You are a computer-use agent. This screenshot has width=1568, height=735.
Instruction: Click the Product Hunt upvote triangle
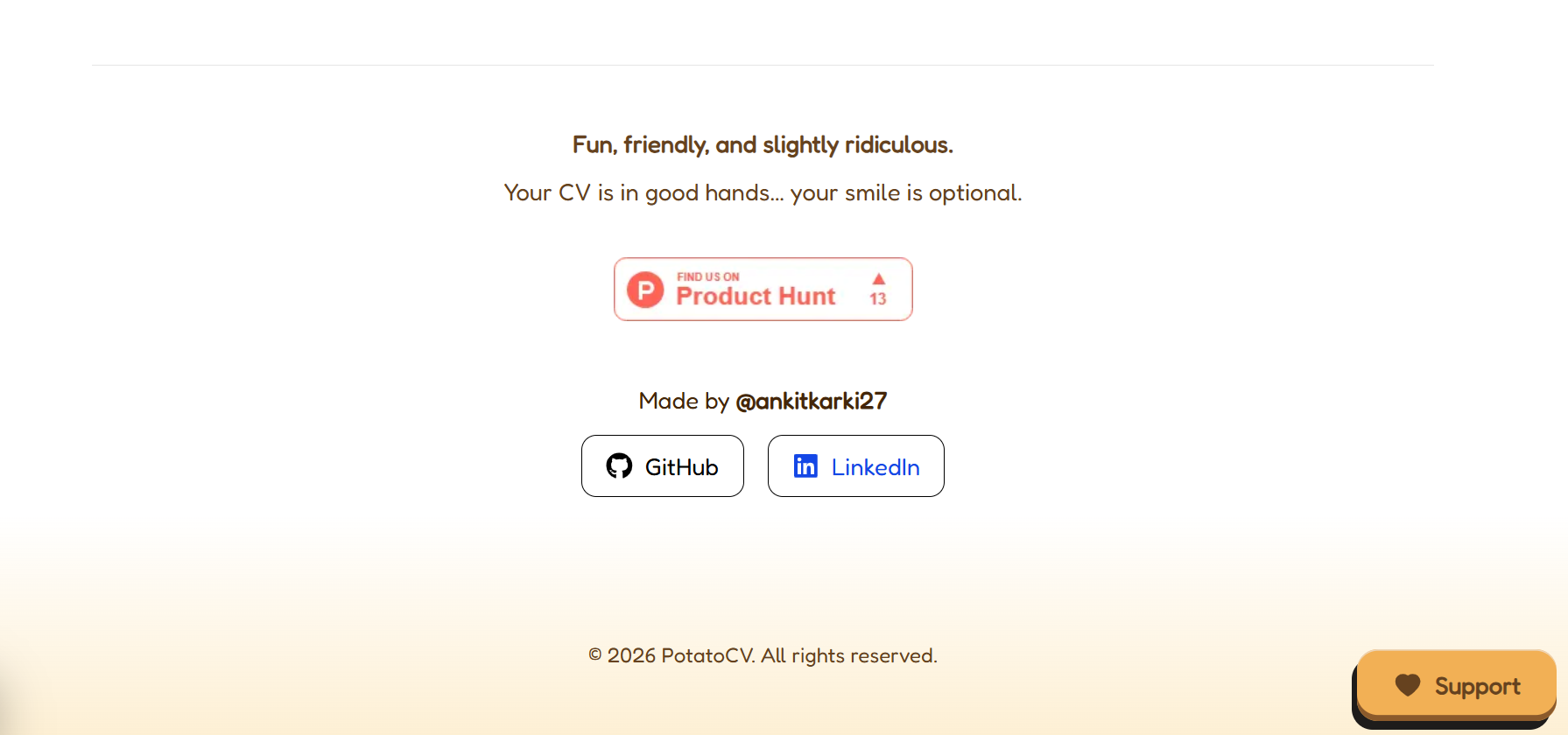[879, 278]
